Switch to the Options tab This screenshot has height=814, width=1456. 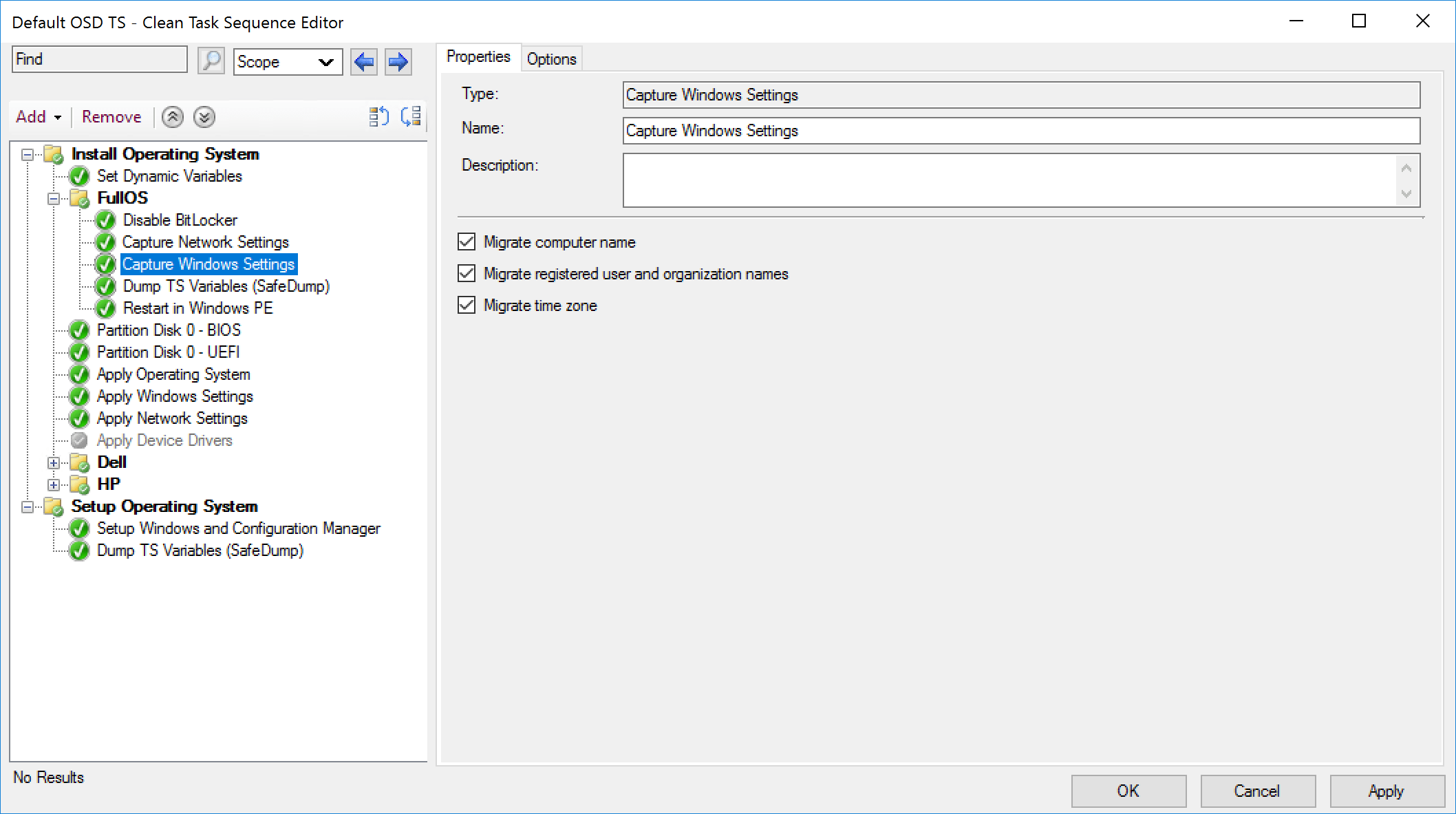[551, 59]
